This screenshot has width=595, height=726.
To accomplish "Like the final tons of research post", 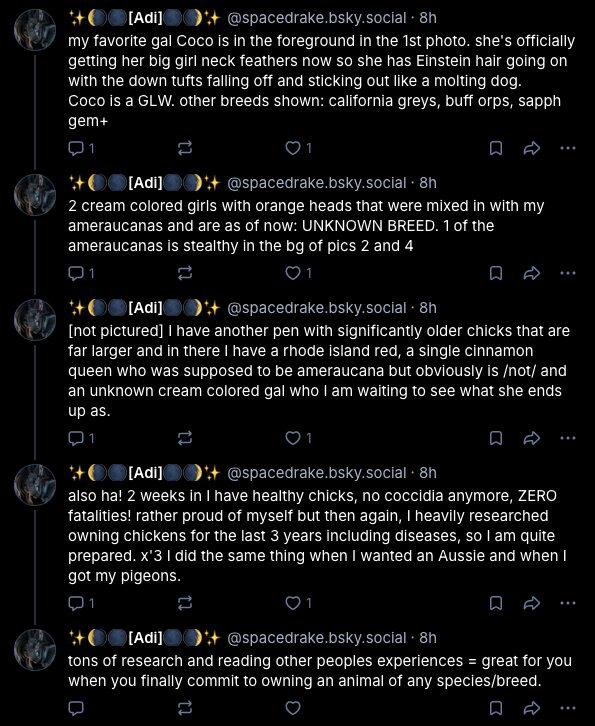I will 293,708.
